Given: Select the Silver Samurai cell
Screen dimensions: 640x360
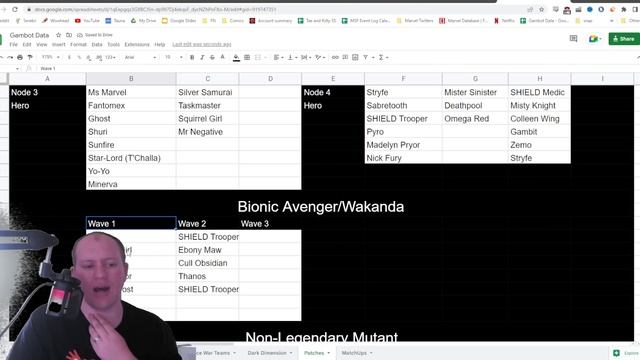Looking at the screenshot, I should coord(207,92).
